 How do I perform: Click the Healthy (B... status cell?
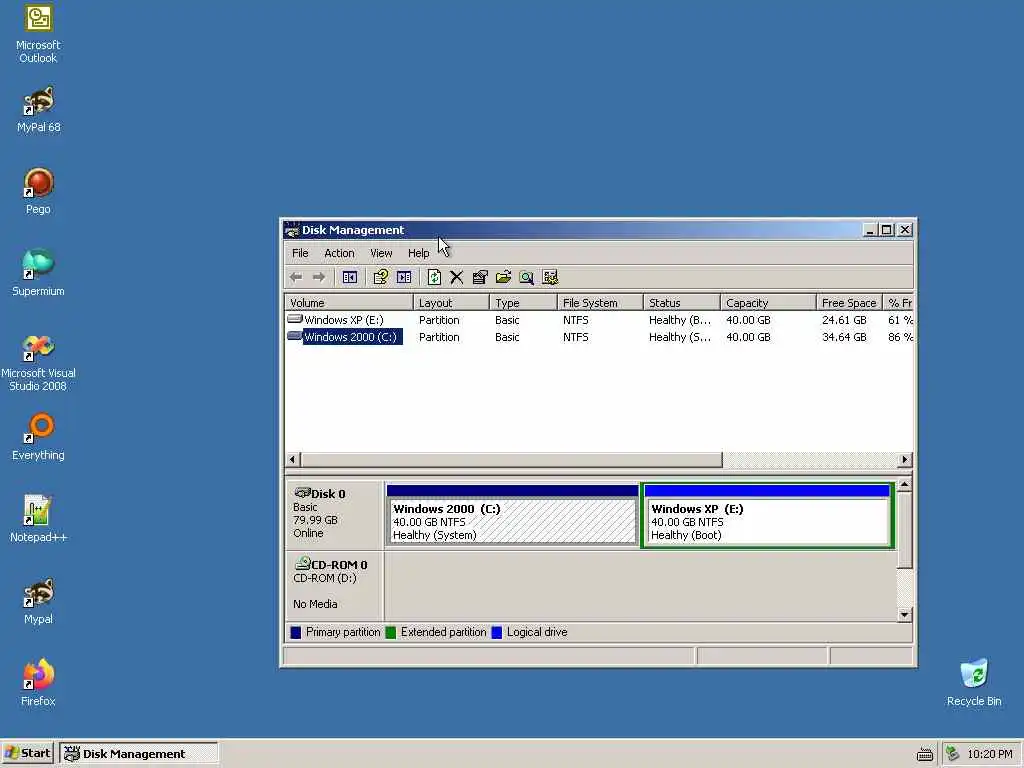click(679, 320)
